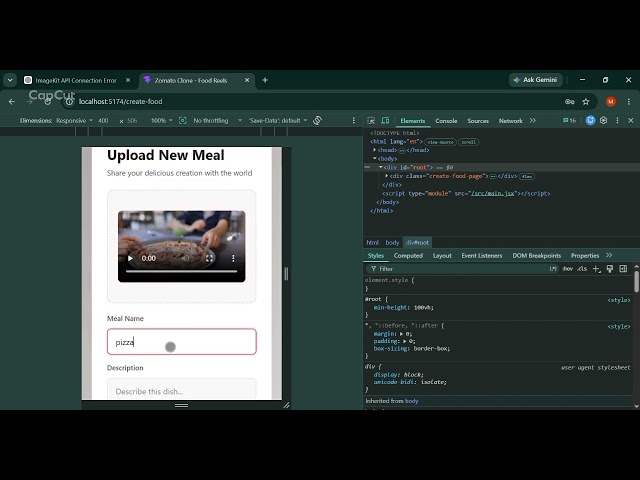Show more sidebar tabs after Properties
This screenshot has height=480, width=640.
point(609,255)
